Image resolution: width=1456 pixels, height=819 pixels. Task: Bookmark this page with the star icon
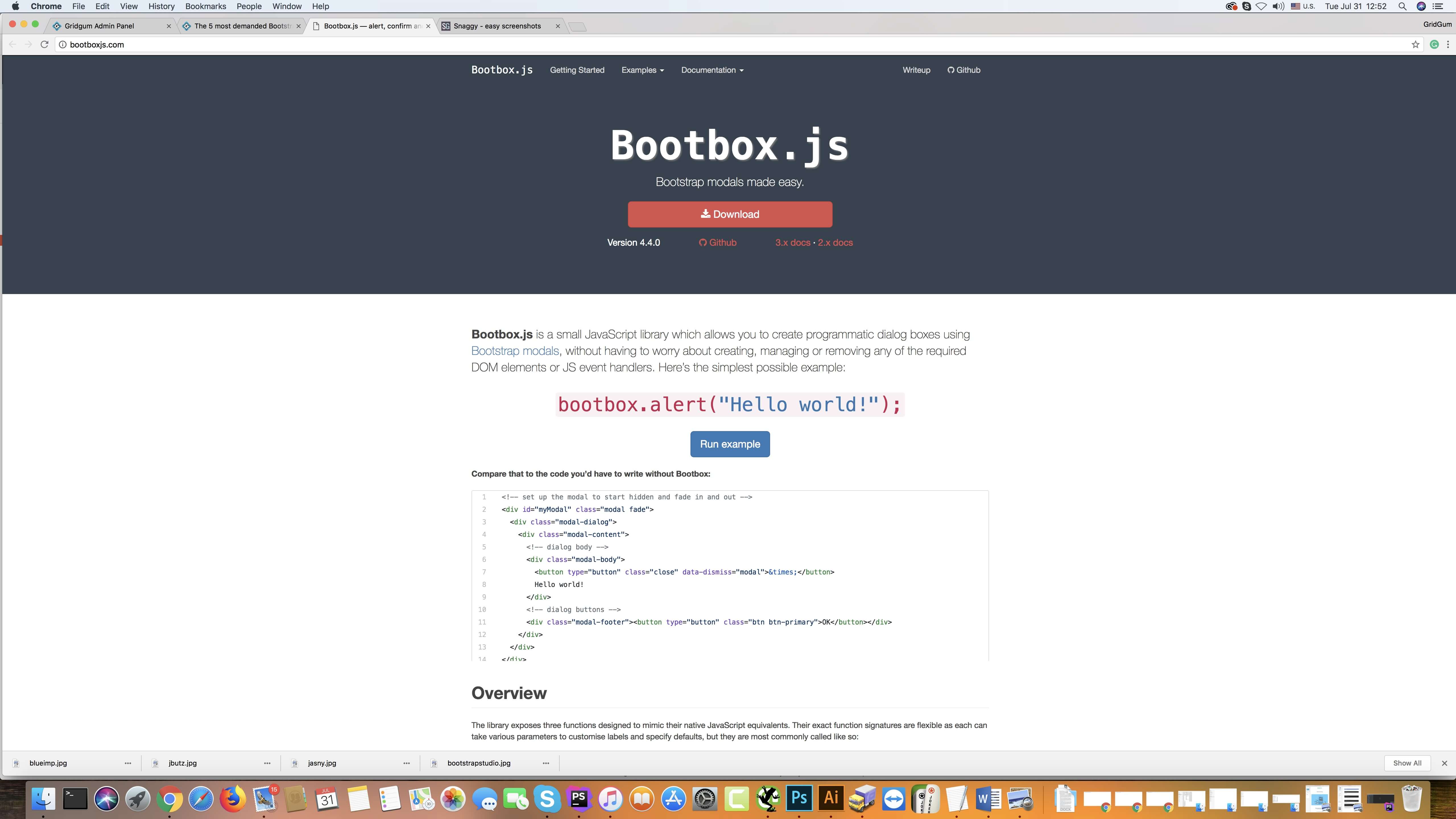click(1415, 45)
